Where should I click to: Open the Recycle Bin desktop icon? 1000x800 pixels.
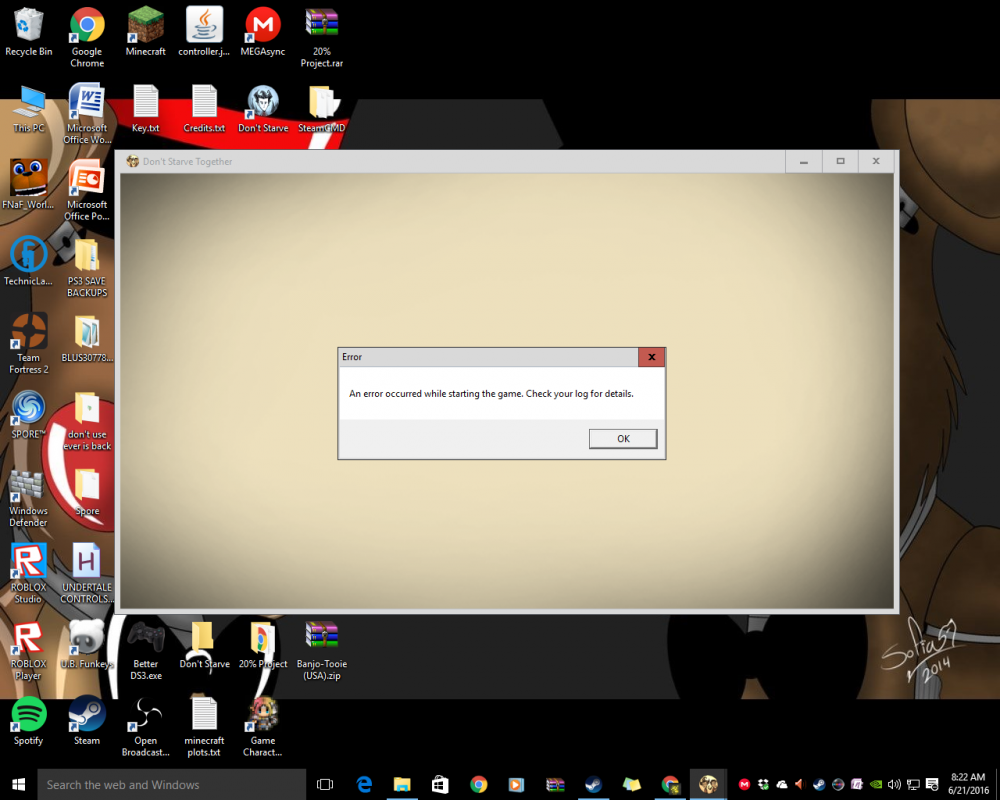(x=29, y=32)
